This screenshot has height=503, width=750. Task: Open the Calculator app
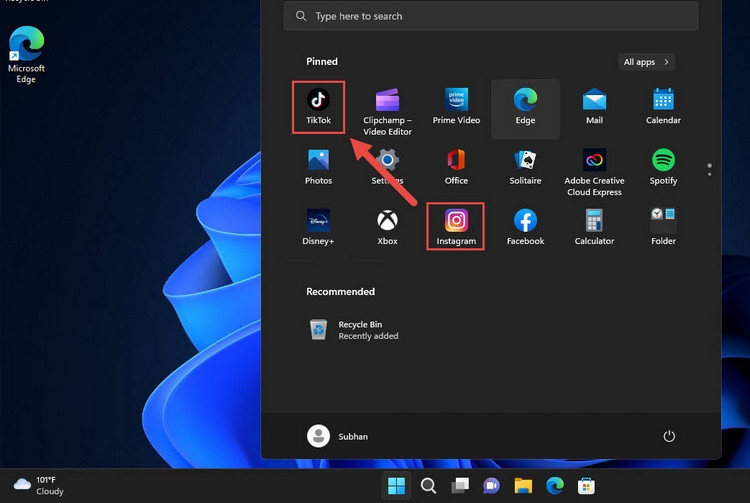[594, 227]
